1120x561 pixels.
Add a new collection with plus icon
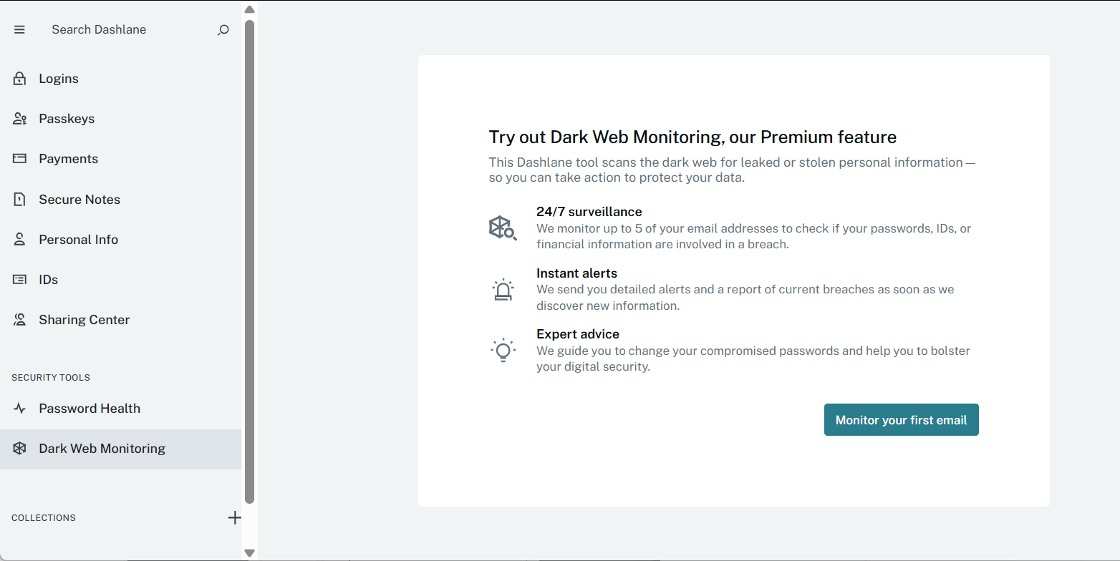(x=235, y=518)
